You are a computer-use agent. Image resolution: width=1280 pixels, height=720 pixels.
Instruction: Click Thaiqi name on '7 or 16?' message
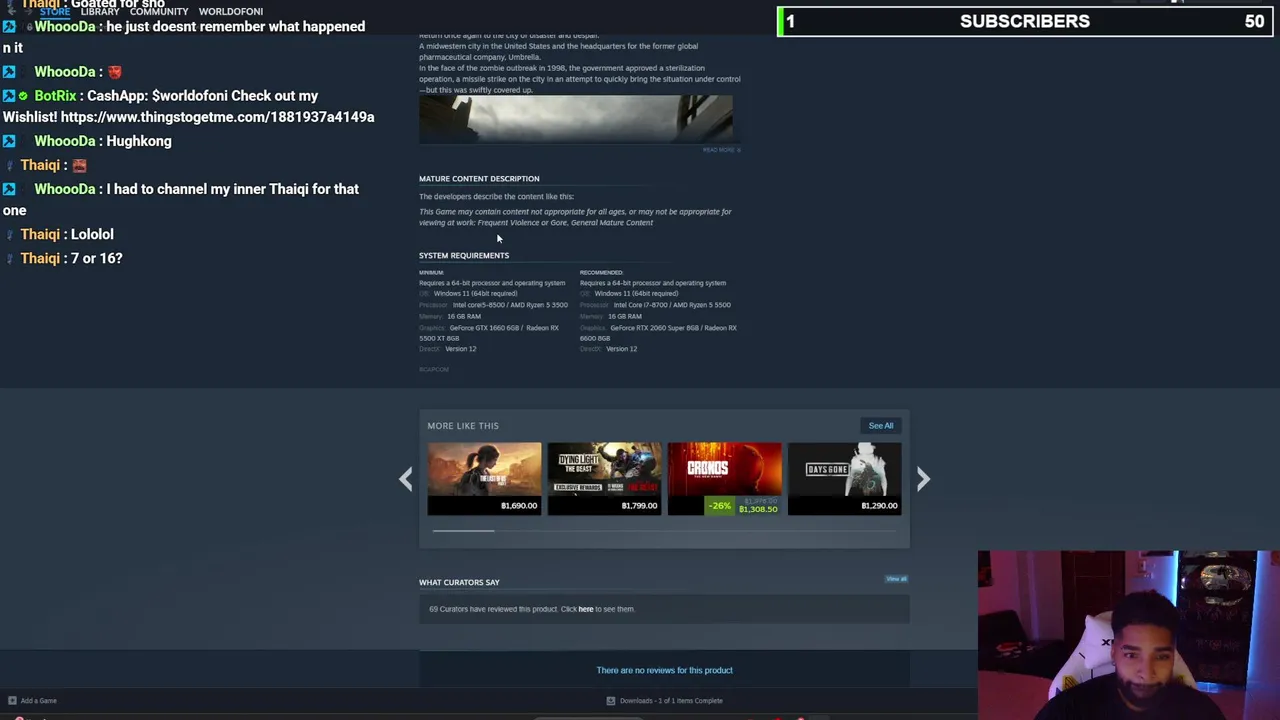click(x=40, y=258)
